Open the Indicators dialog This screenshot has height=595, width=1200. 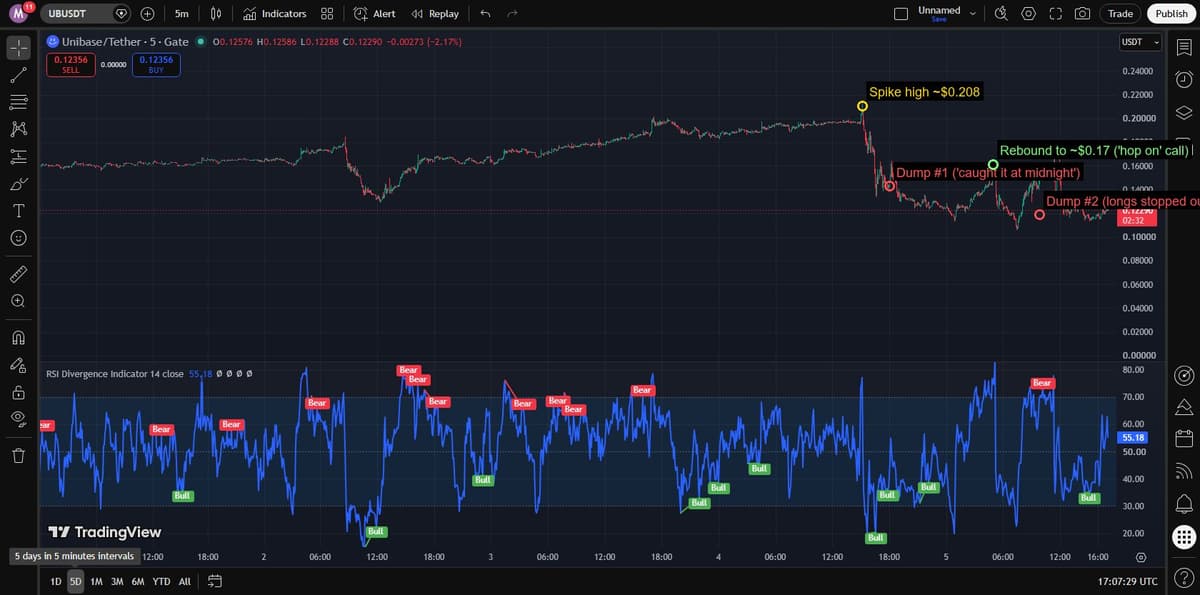(275, 14)
